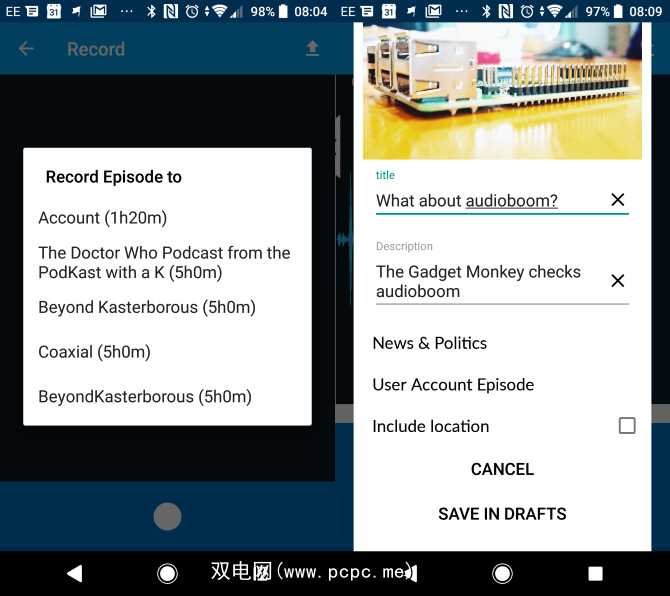
Task: Tap 'Record Episode to' dialog heading
Action: tap(114, 177)
